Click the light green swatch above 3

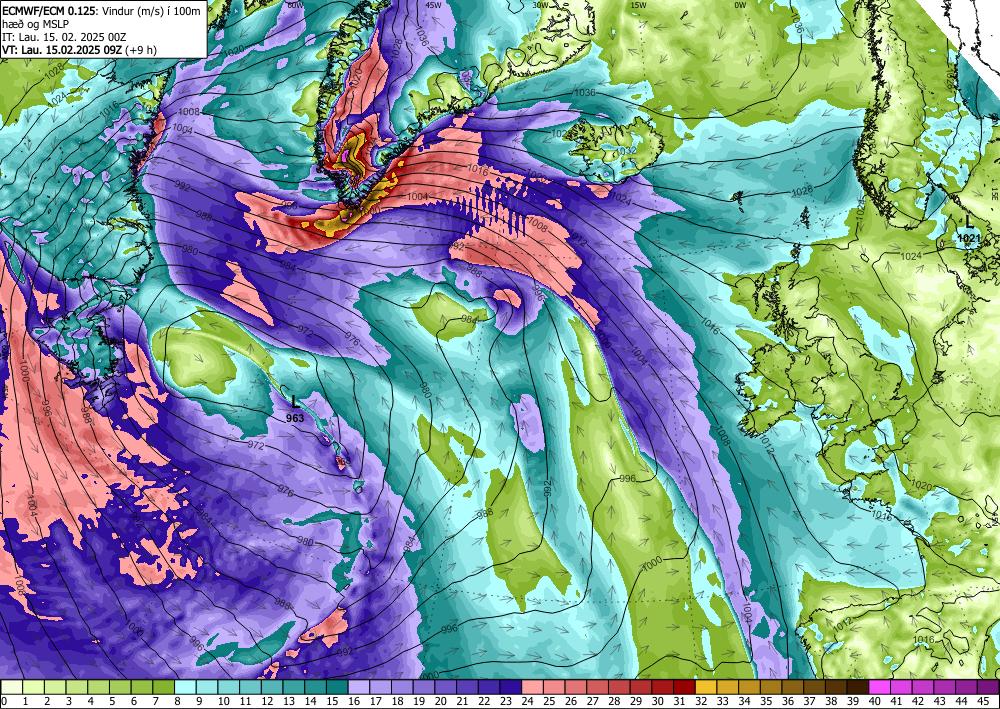pyautogui.click(x=77, y=687)
